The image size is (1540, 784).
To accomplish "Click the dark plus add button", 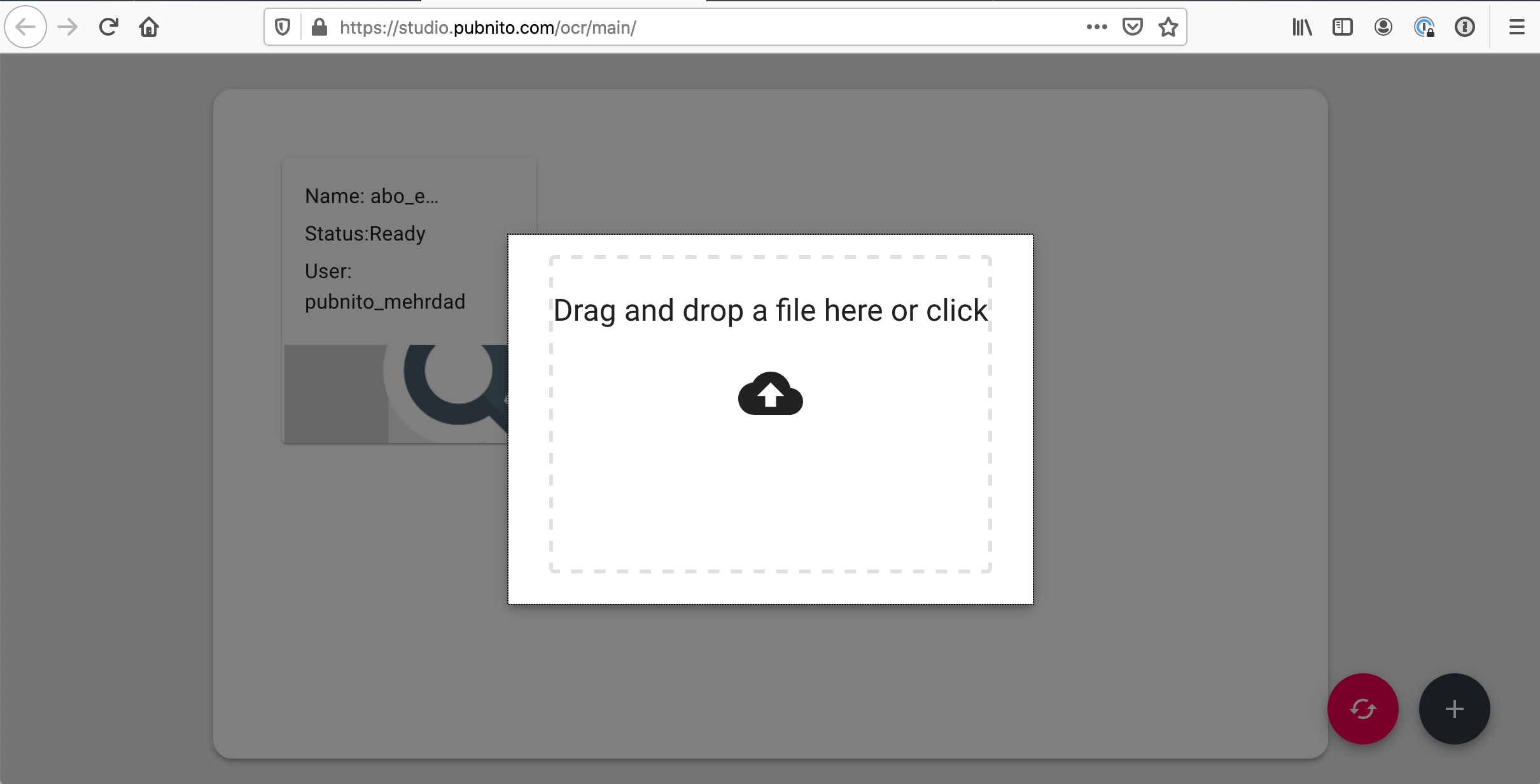I will pyautogui.click(x=1455, y=709).
